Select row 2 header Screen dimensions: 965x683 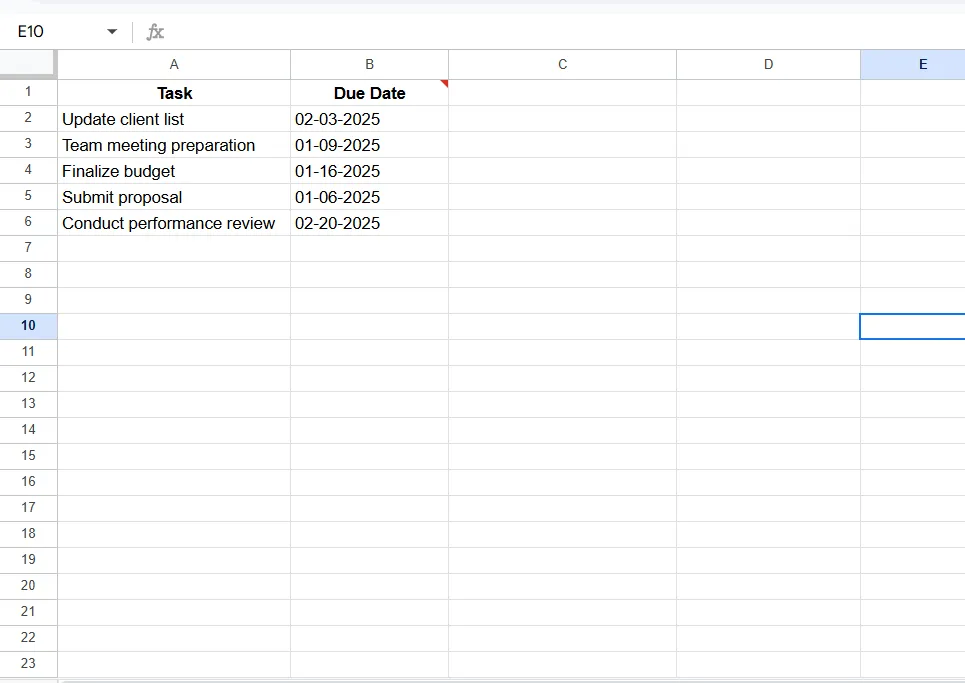coord(28,118)
